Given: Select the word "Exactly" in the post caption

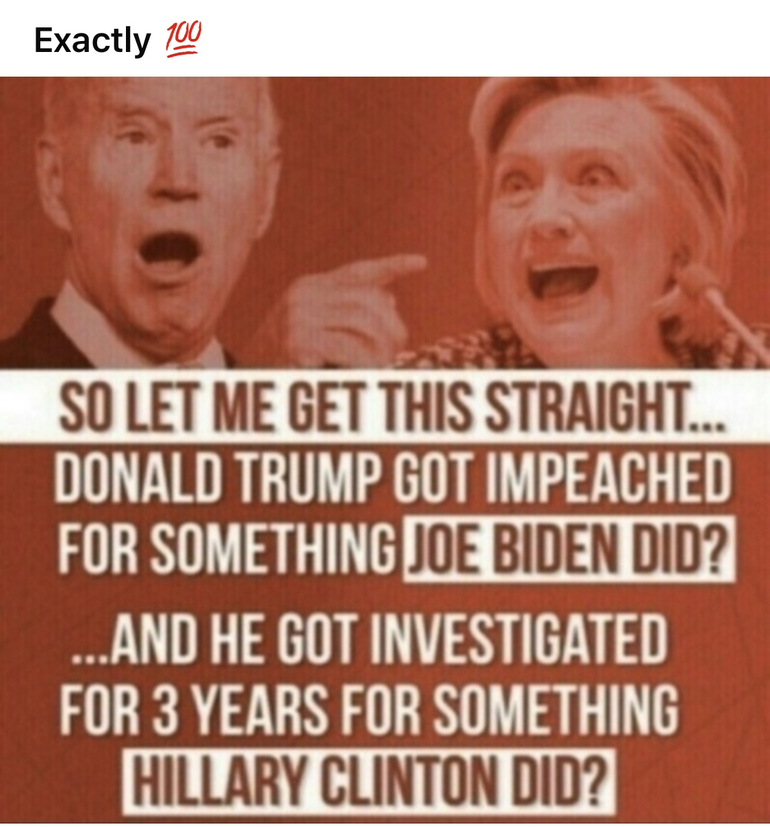Looking at the screenshot, I should (92, 41).
